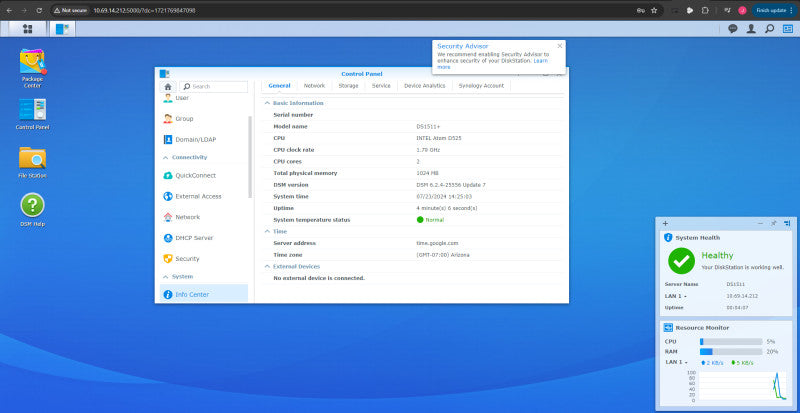This screenshot has width=800, height=413.
Task: Collapse the Basic Information section
Action: point(267,103)
